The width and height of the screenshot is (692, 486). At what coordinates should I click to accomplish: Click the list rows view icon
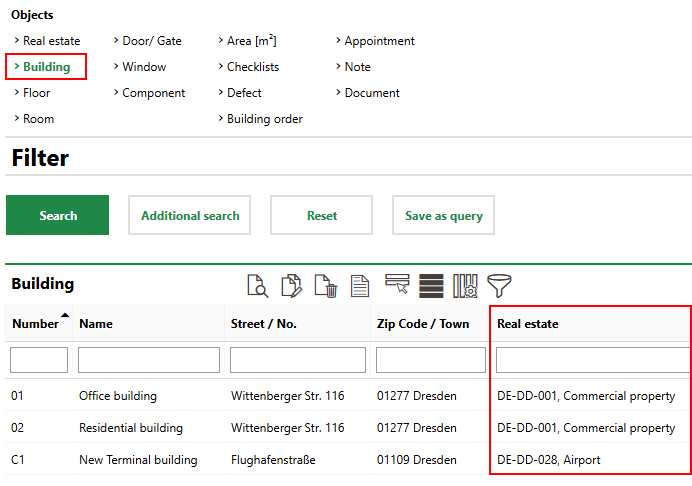(x=431, y=285)
